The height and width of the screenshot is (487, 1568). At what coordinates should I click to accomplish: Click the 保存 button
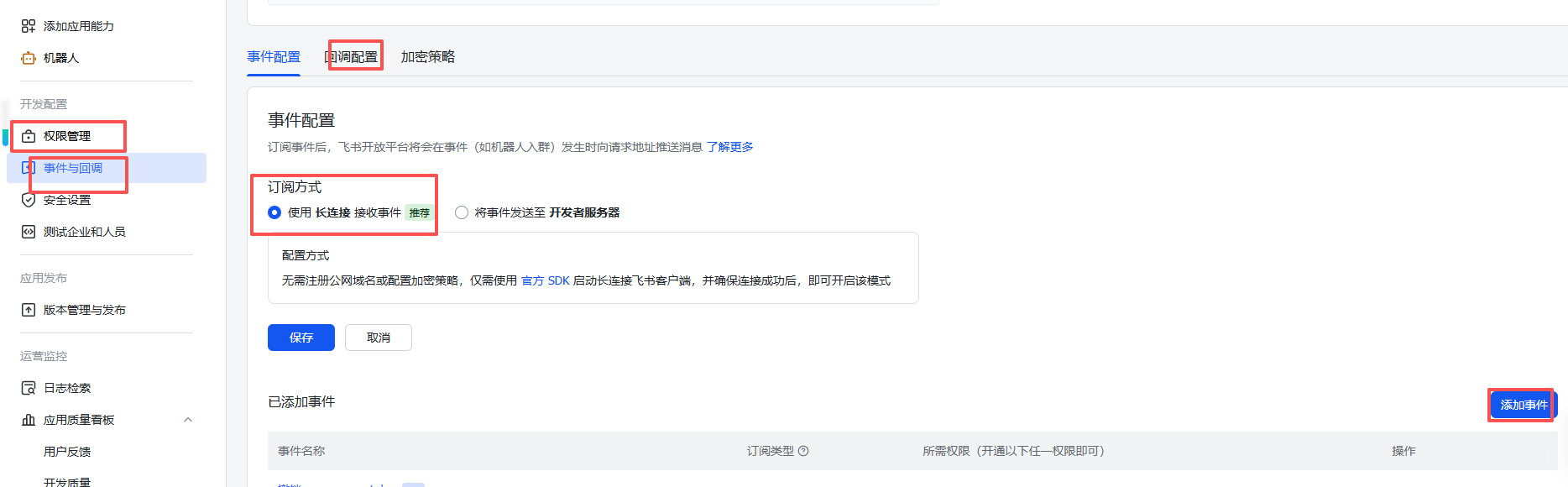click(x=301, y=338)
